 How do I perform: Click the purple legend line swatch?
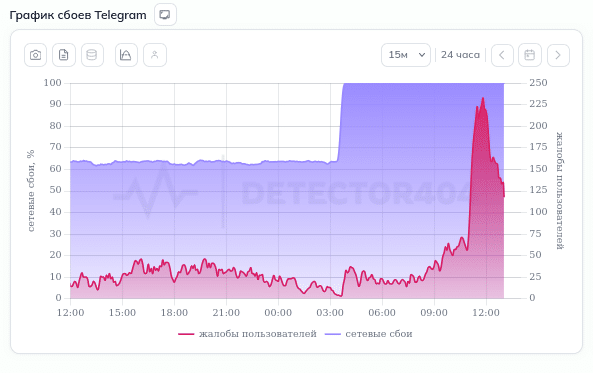[333, 334]
